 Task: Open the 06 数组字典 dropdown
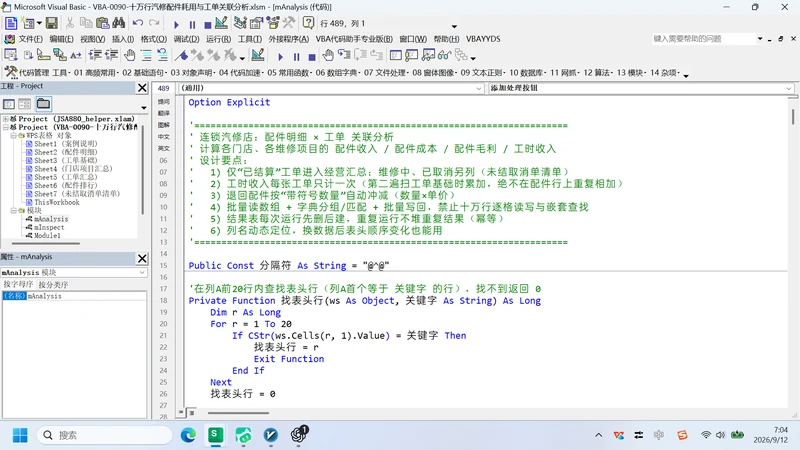point(337,73)
